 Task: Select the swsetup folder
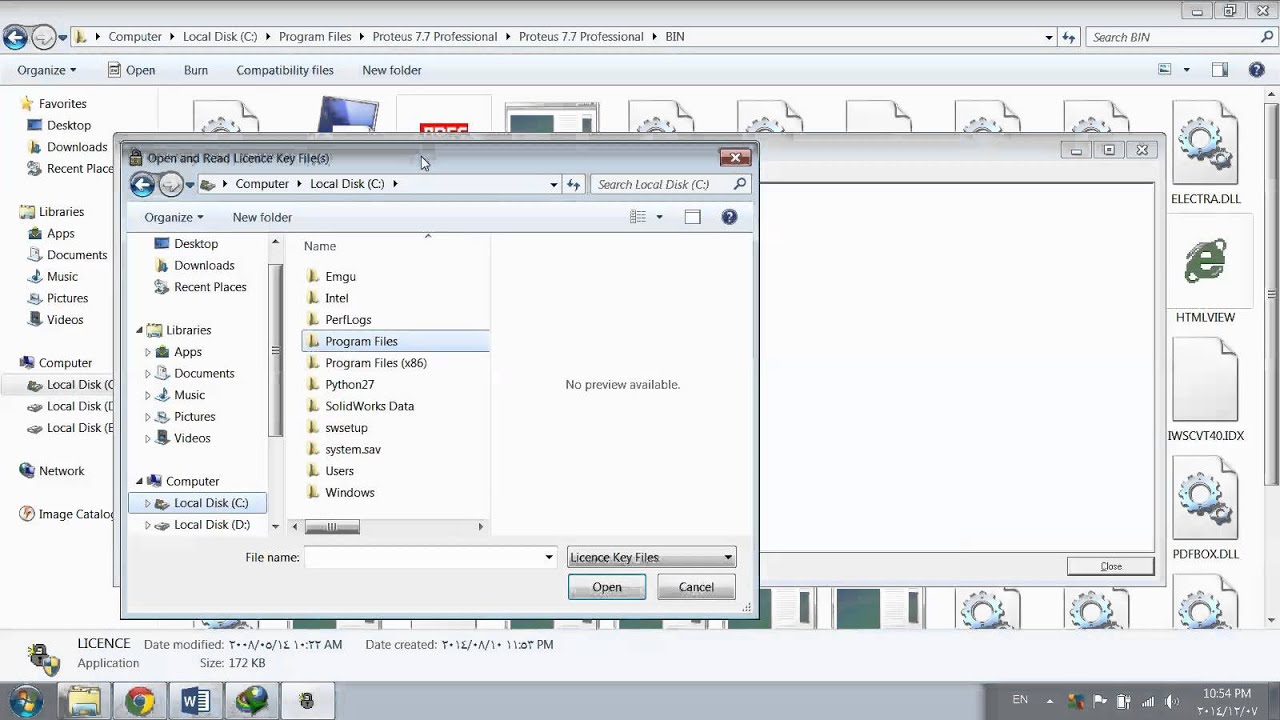[x=346, y=428]
